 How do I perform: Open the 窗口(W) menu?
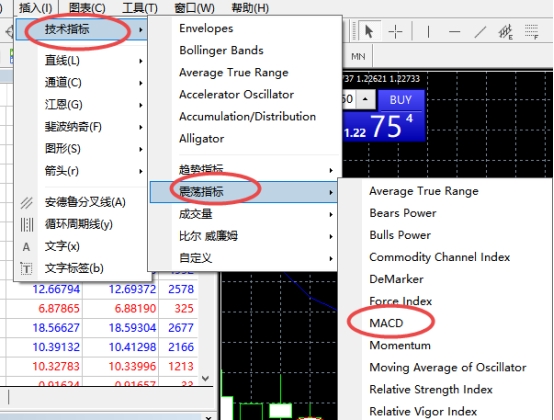click(x=194, y=7)
